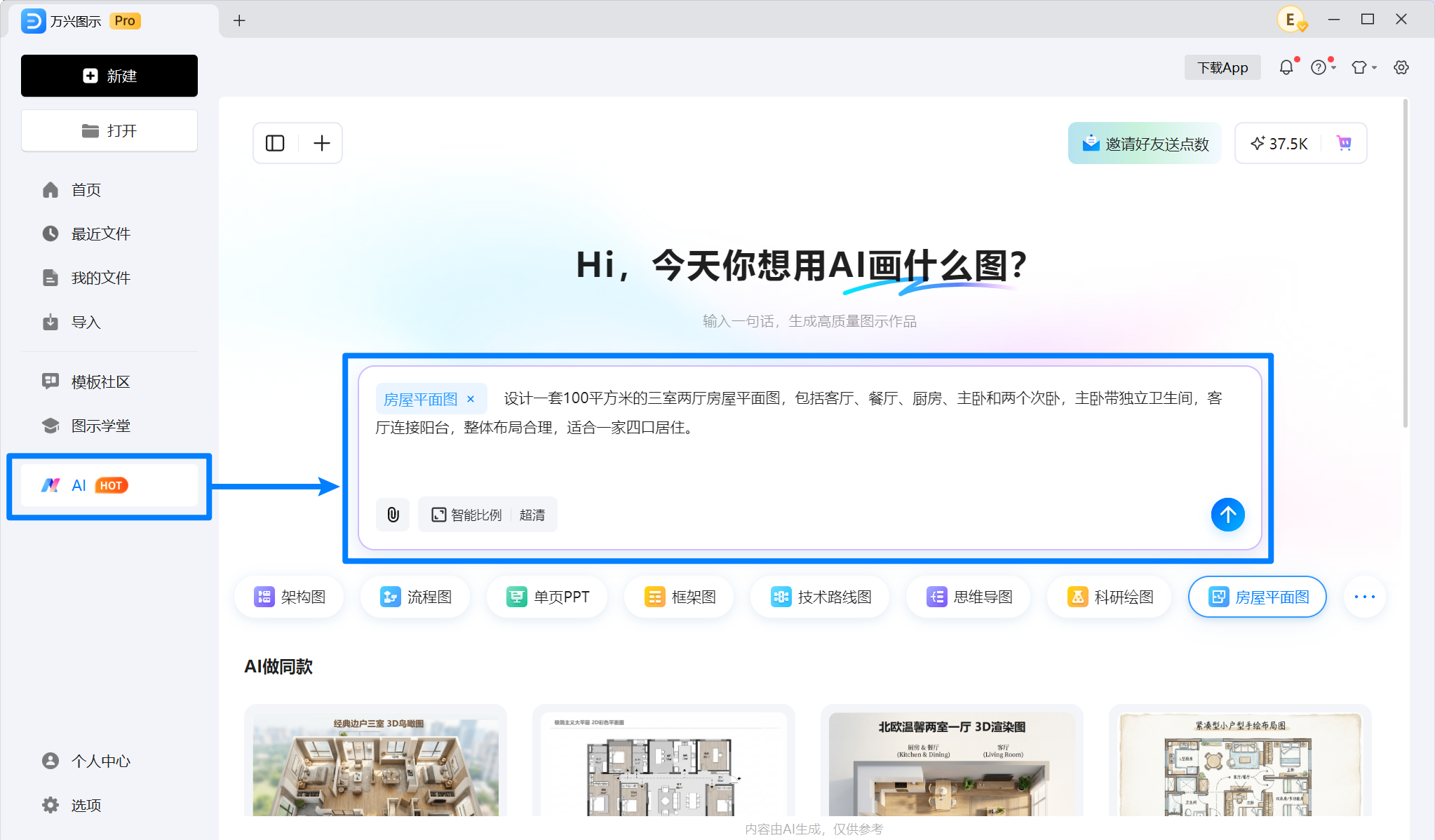Screen dimensions: 1435x840
Task: Toggle the sidebar panel icon
Action: [275, 143]
